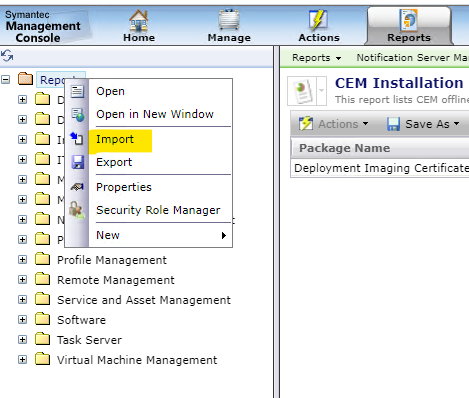Open dropdown arrow beside report icon
This screenshot has height=398, width=469.
tap(322, 91)
